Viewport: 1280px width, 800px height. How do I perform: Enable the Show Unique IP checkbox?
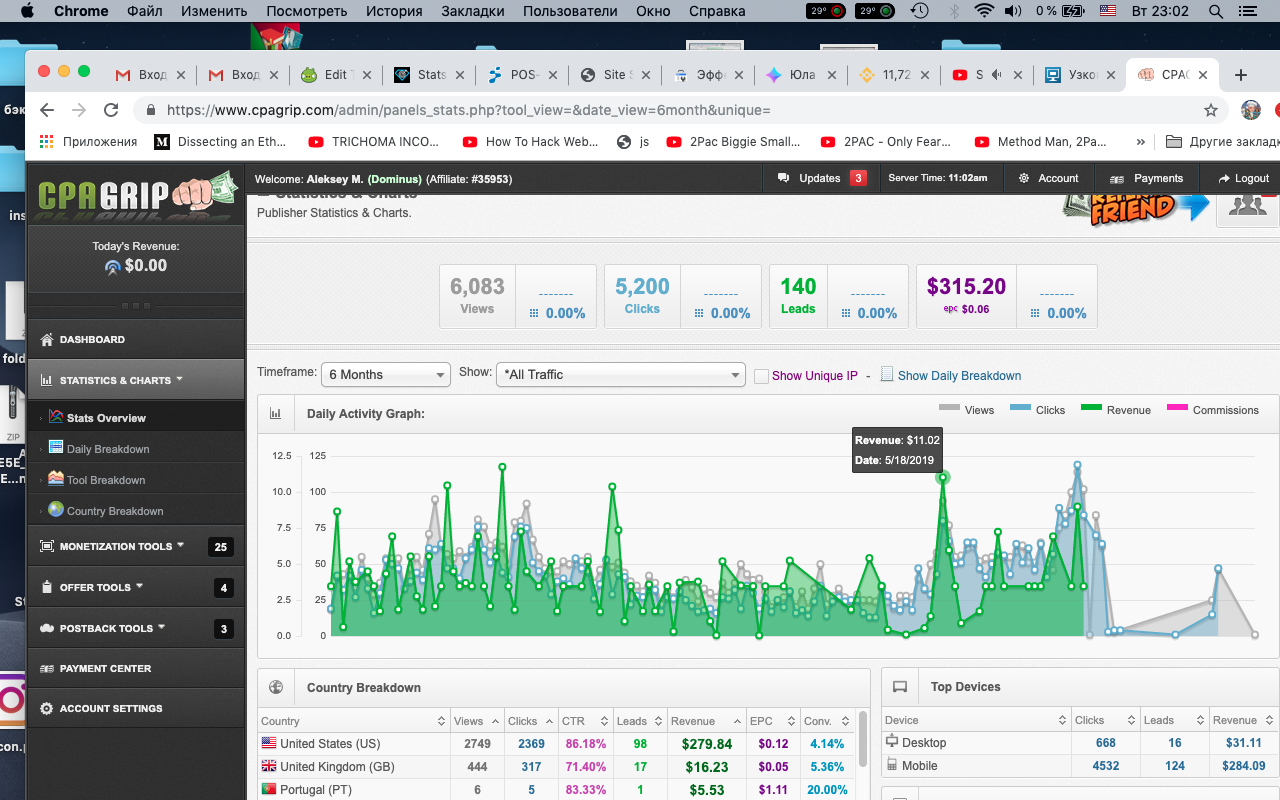point(761,376)
